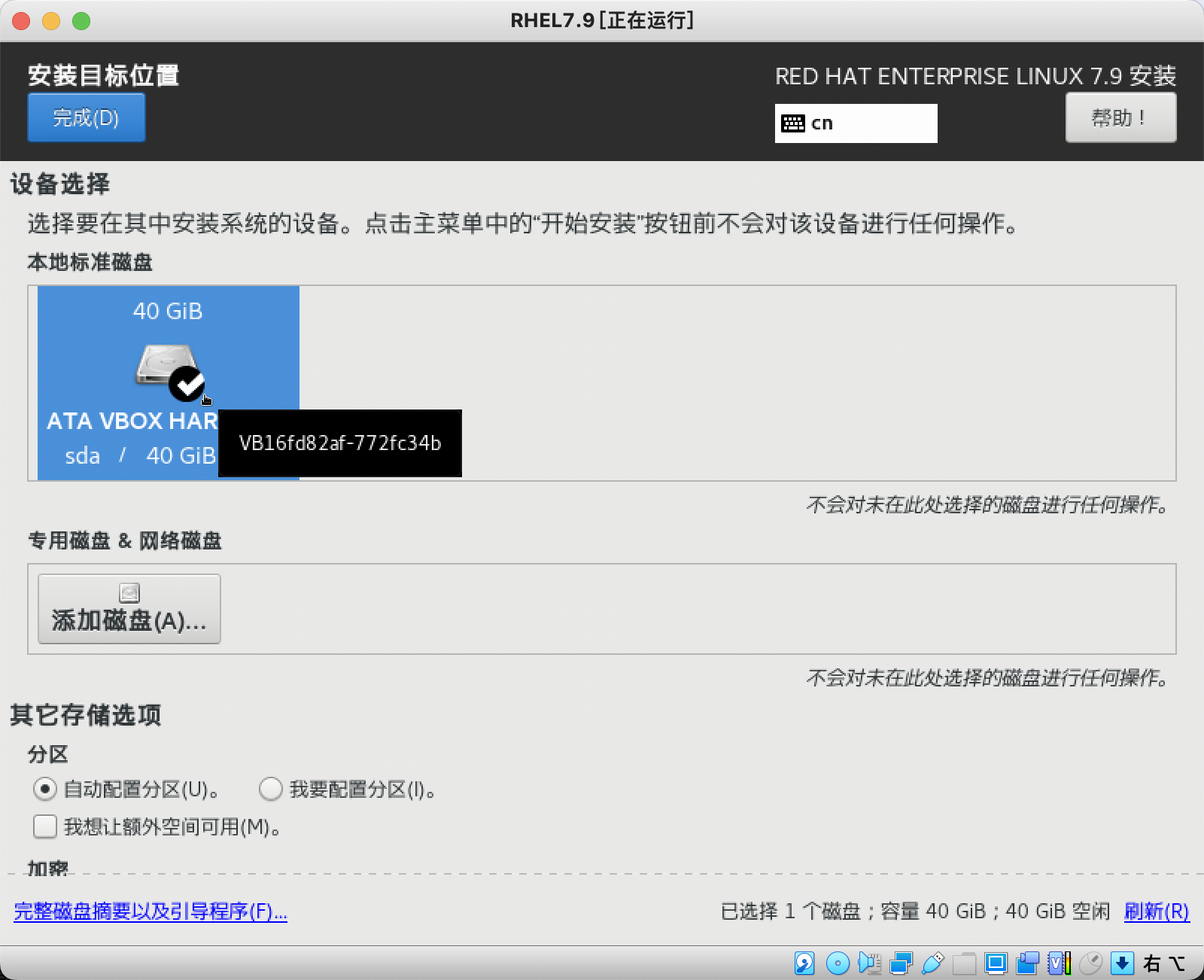Image resolution: width=1204 pixels, height=980 pixels.
Task: Click the 刷新(R) refresh link
Action: tap(1157, 912)
